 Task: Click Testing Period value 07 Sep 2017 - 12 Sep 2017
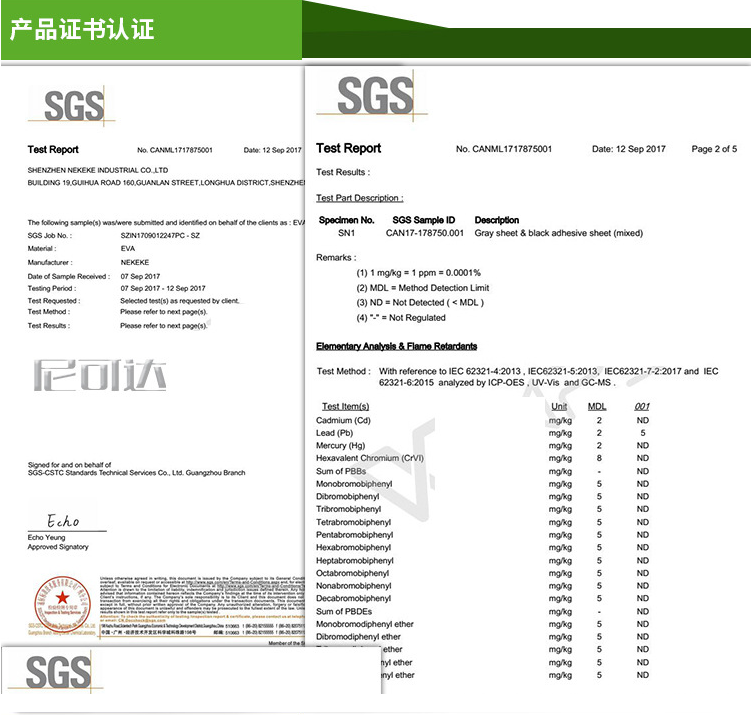point(163,288)
